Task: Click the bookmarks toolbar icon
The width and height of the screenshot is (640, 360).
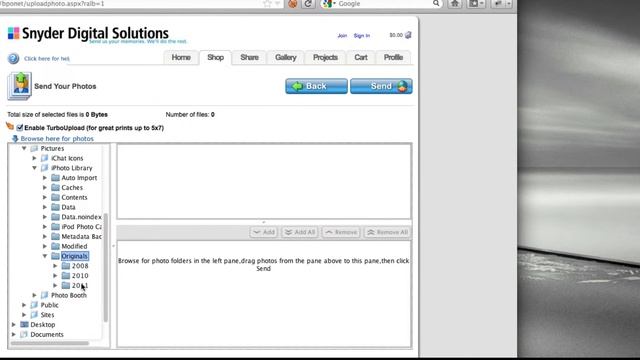Action: click(x=476, y=4)
